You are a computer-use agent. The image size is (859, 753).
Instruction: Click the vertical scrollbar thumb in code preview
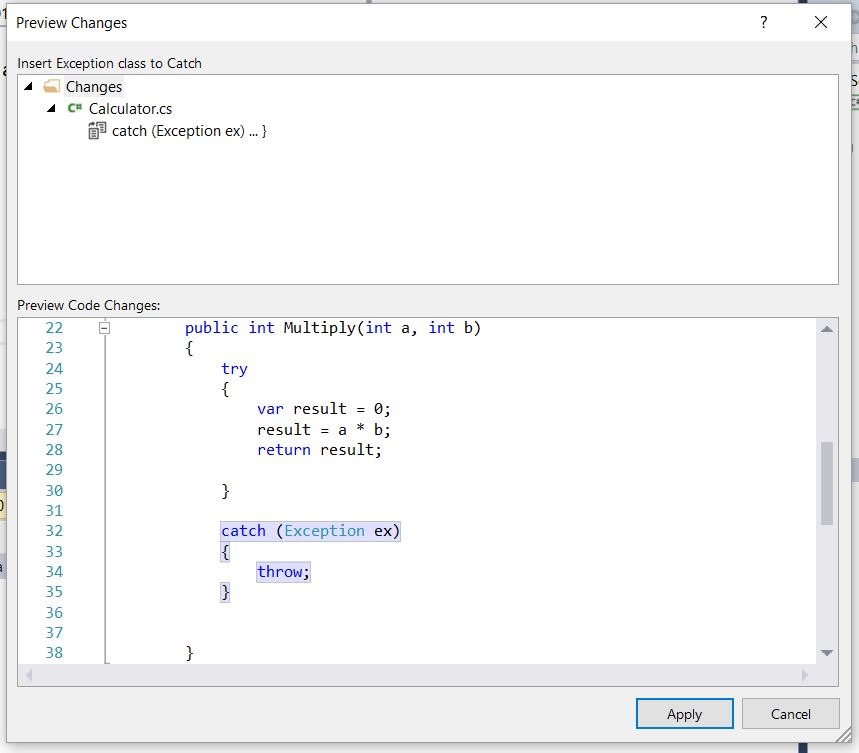(827, 483)
